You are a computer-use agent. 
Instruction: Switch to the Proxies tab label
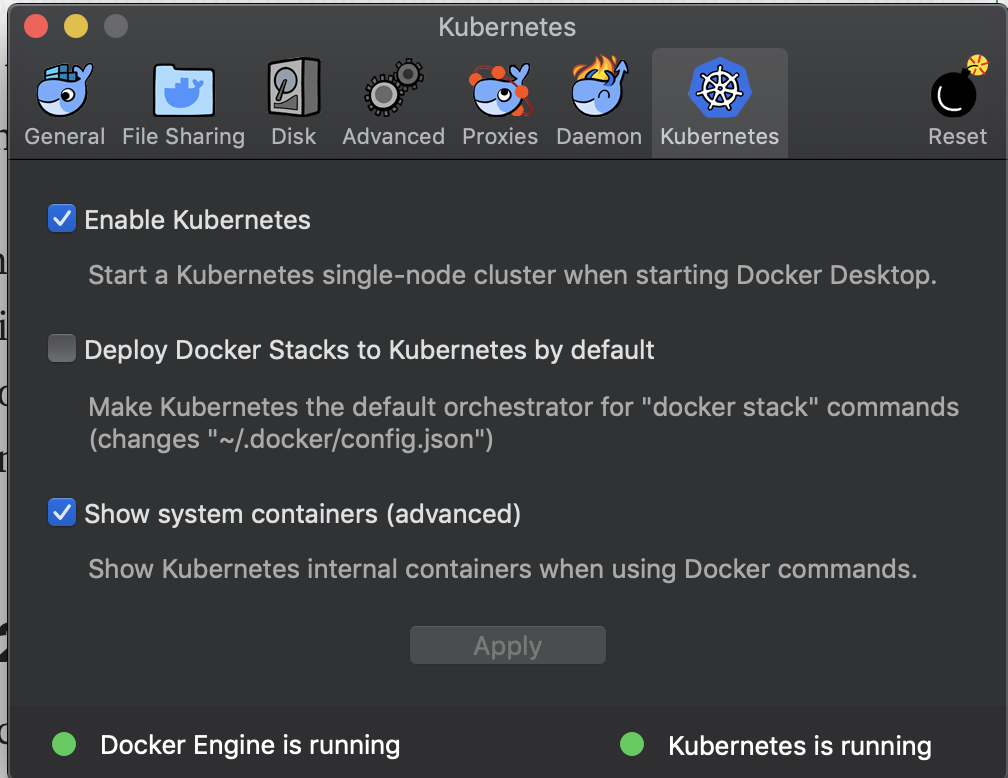click(x=500, y=137)
